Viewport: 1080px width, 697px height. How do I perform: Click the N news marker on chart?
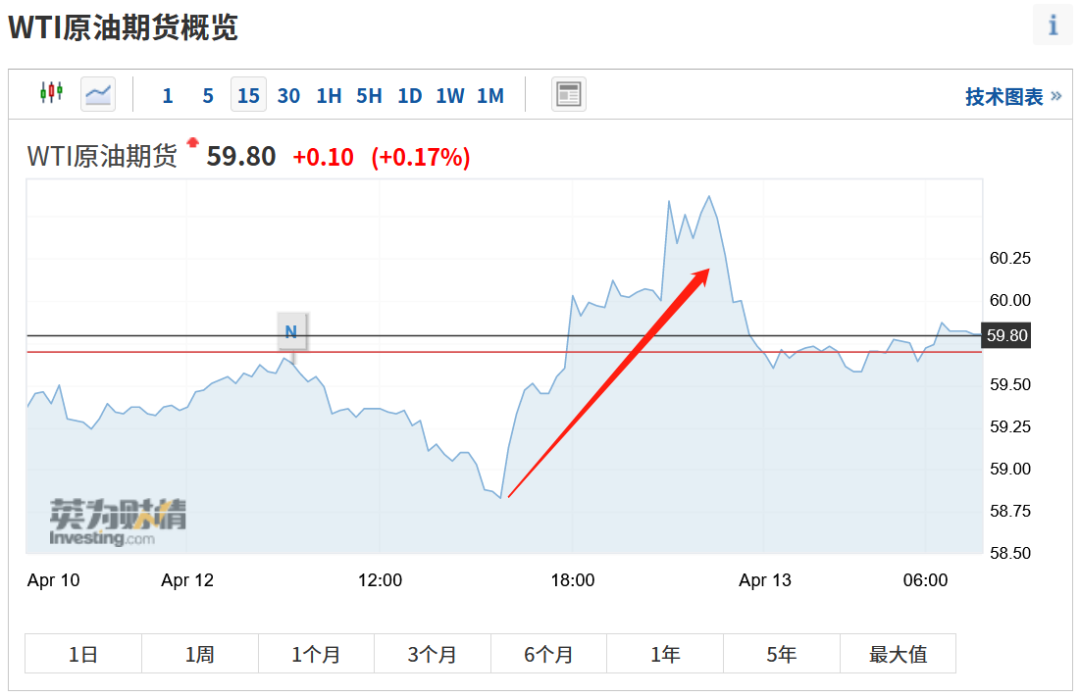tap(291, 332)
